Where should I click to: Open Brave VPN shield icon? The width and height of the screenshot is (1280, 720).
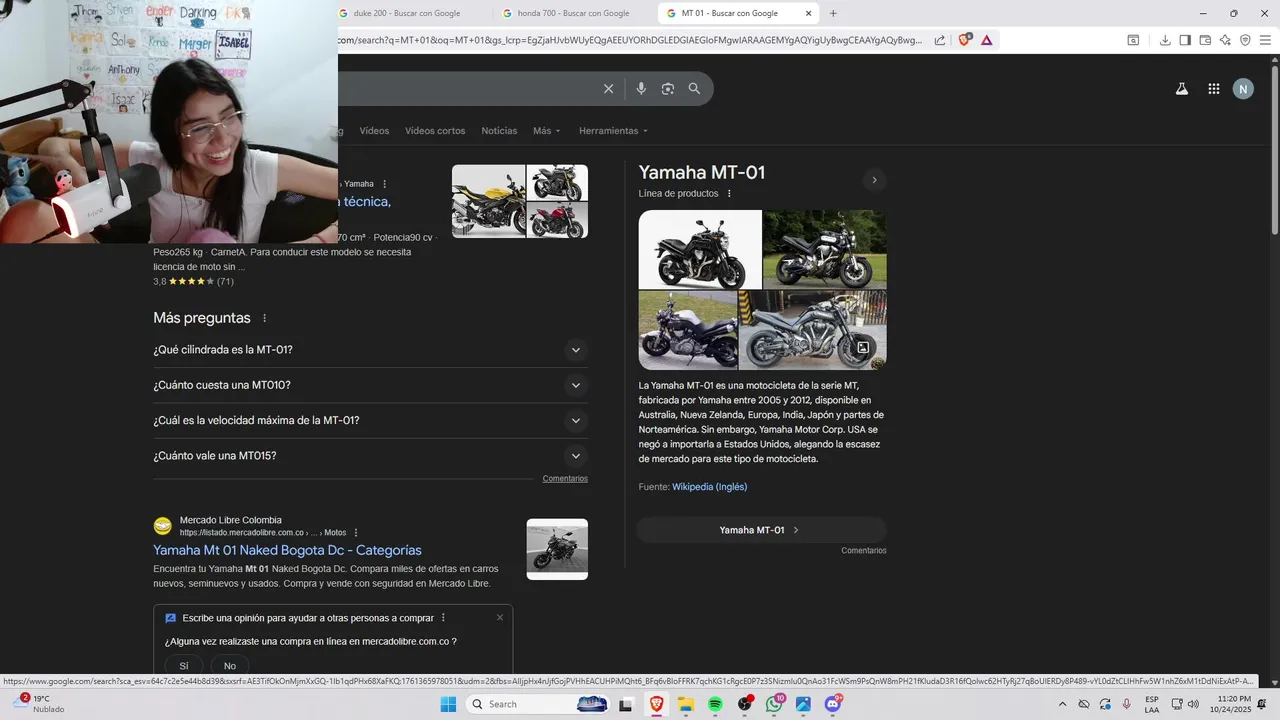(x=1245, y=40)
